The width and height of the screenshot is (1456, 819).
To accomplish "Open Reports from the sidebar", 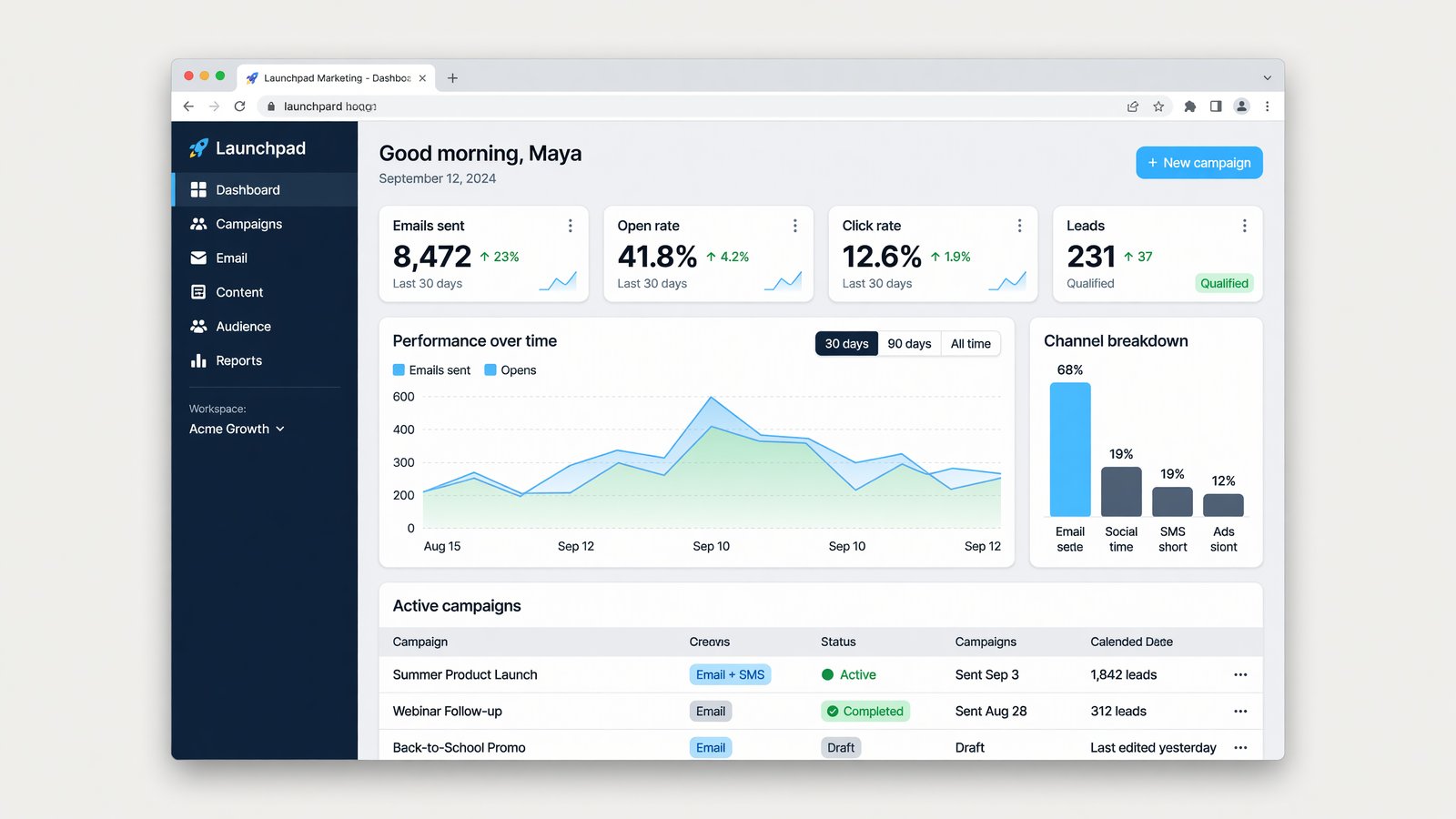I will click(265, 360).
